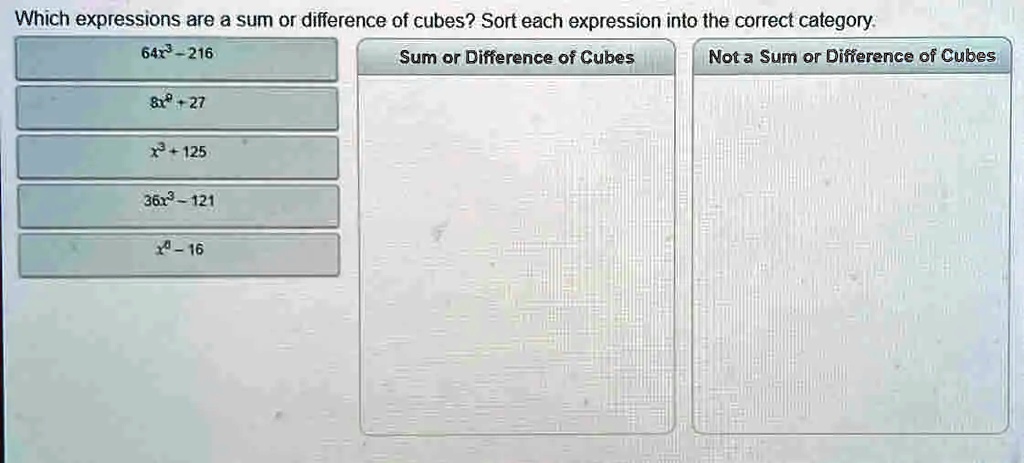Click the question text about cubes
Image resolution: width=1024 pixels, height=463 pixels.
247,21
